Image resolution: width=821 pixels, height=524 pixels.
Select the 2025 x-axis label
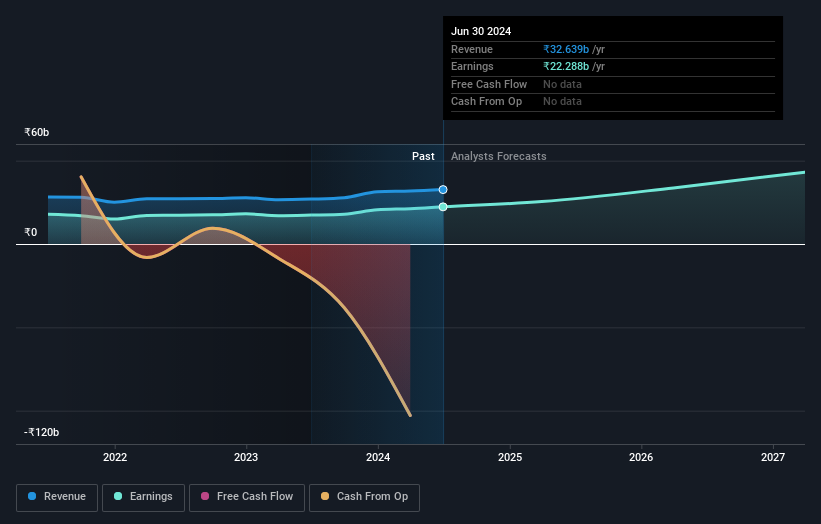point(510,457)
